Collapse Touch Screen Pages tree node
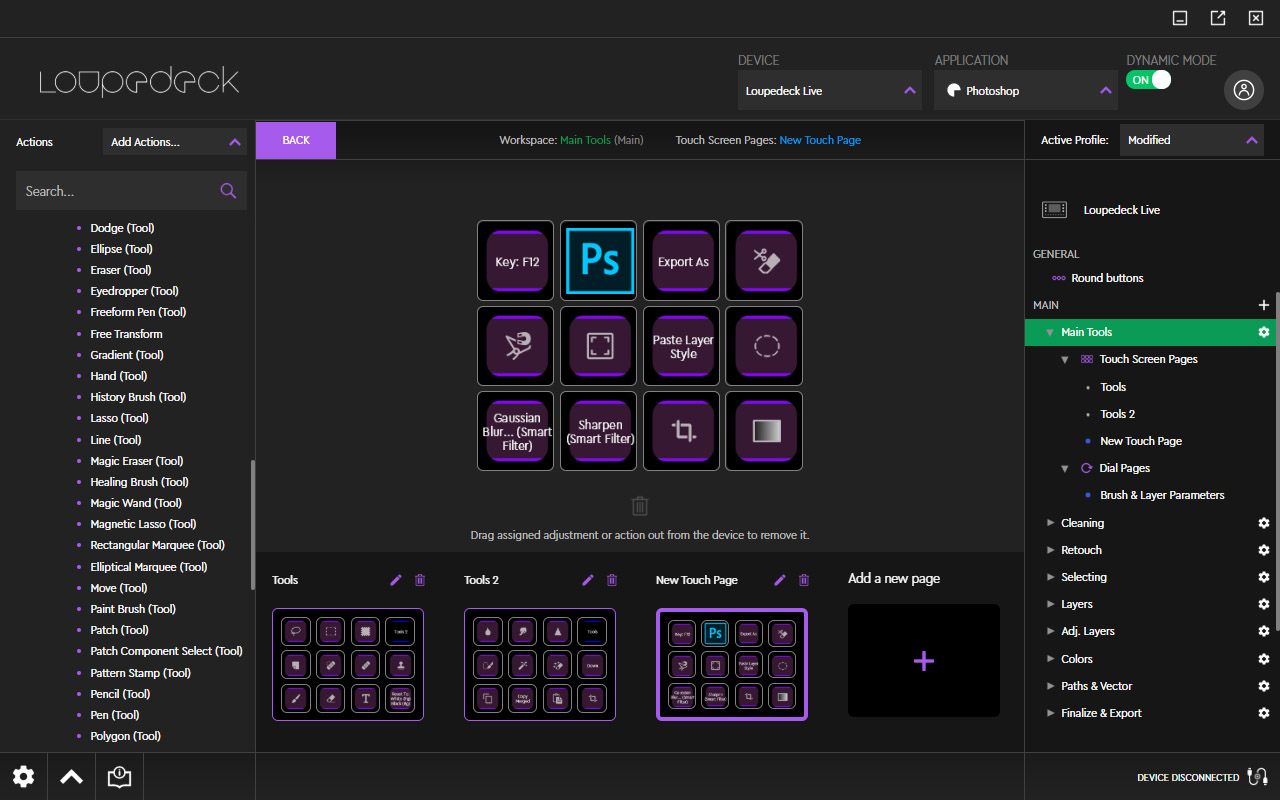1280x800 pixels. [1065, 359]
